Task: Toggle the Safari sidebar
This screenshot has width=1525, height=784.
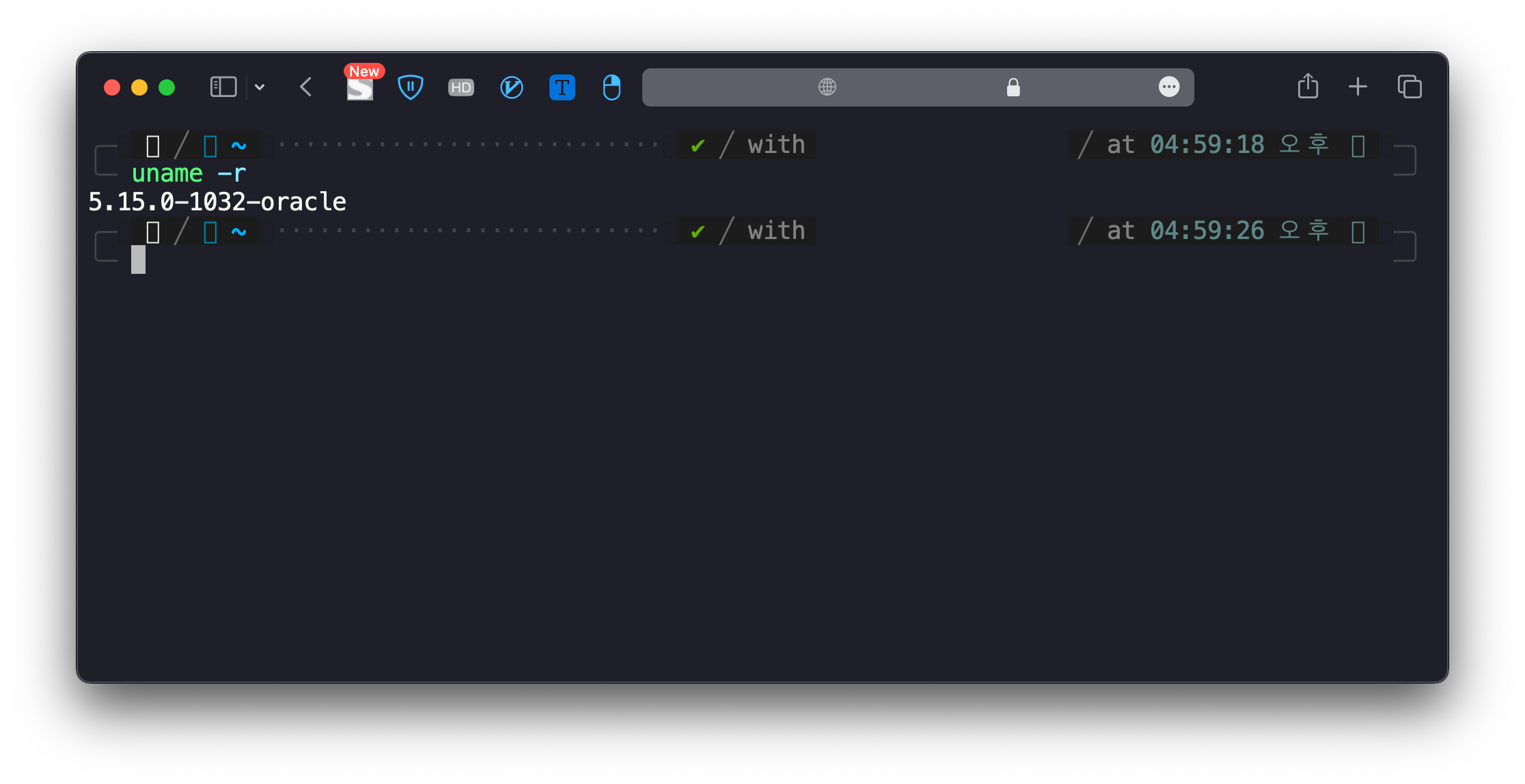Action: pos(223,87)
